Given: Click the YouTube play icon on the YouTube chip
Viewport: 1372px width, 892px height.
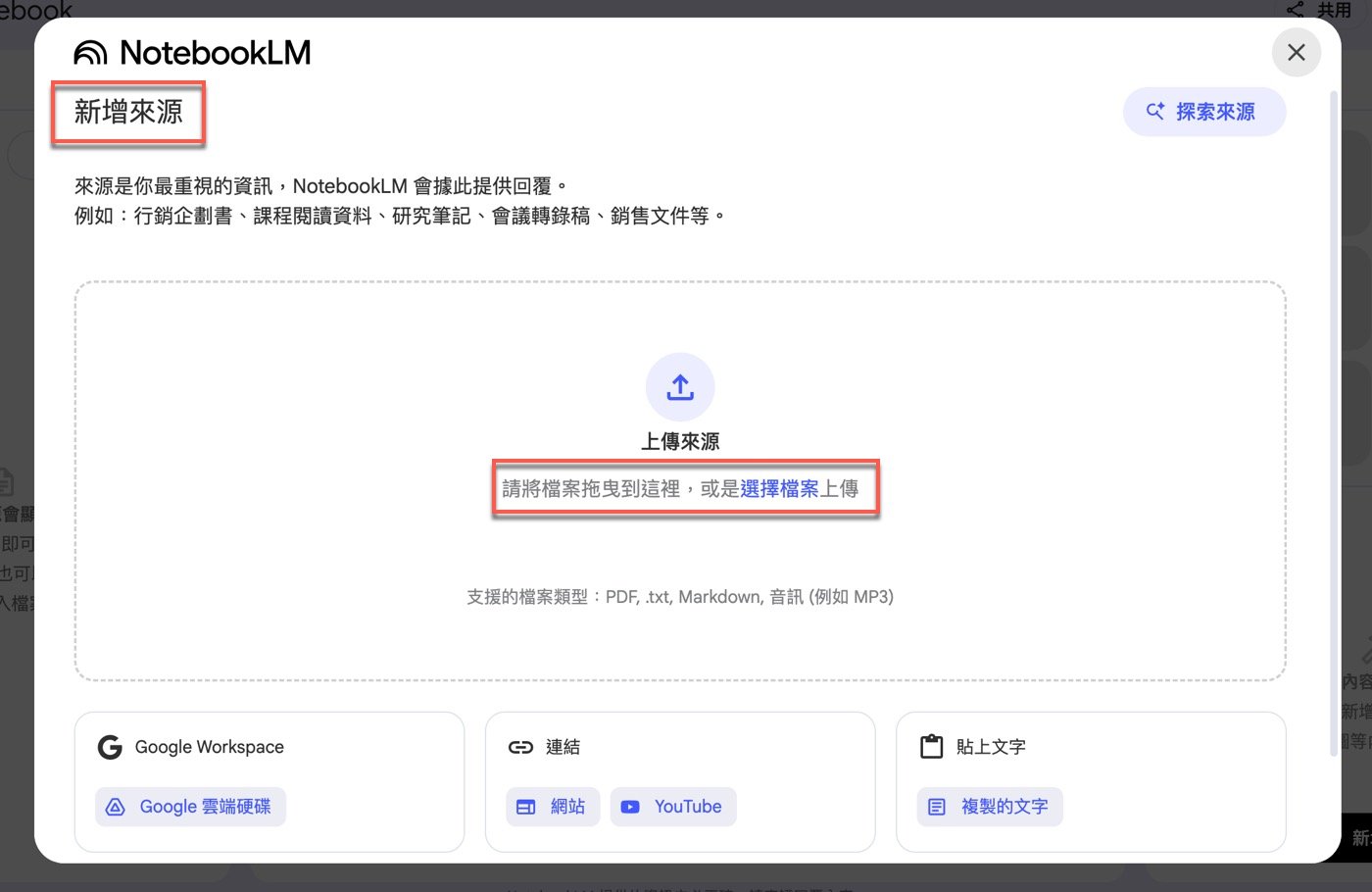Looking at the screenshot, I should tap(630, 807).
